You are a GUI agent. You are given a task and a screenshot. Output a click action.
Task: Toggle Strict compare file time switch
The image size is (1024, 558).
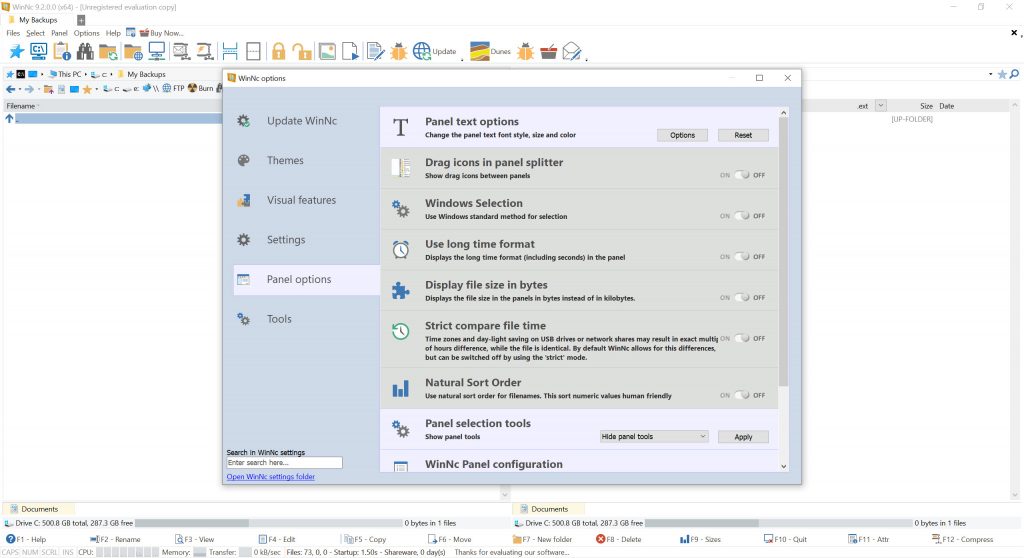click(x=743, y=338)
